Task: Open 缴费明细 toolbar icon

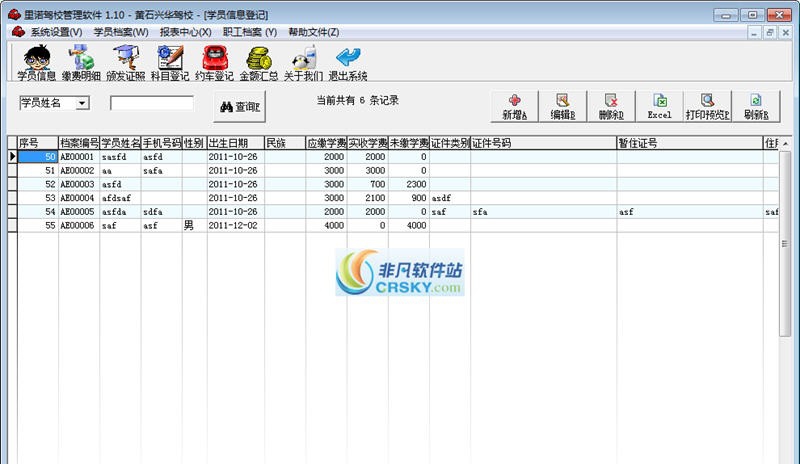Action: point(81,63)
